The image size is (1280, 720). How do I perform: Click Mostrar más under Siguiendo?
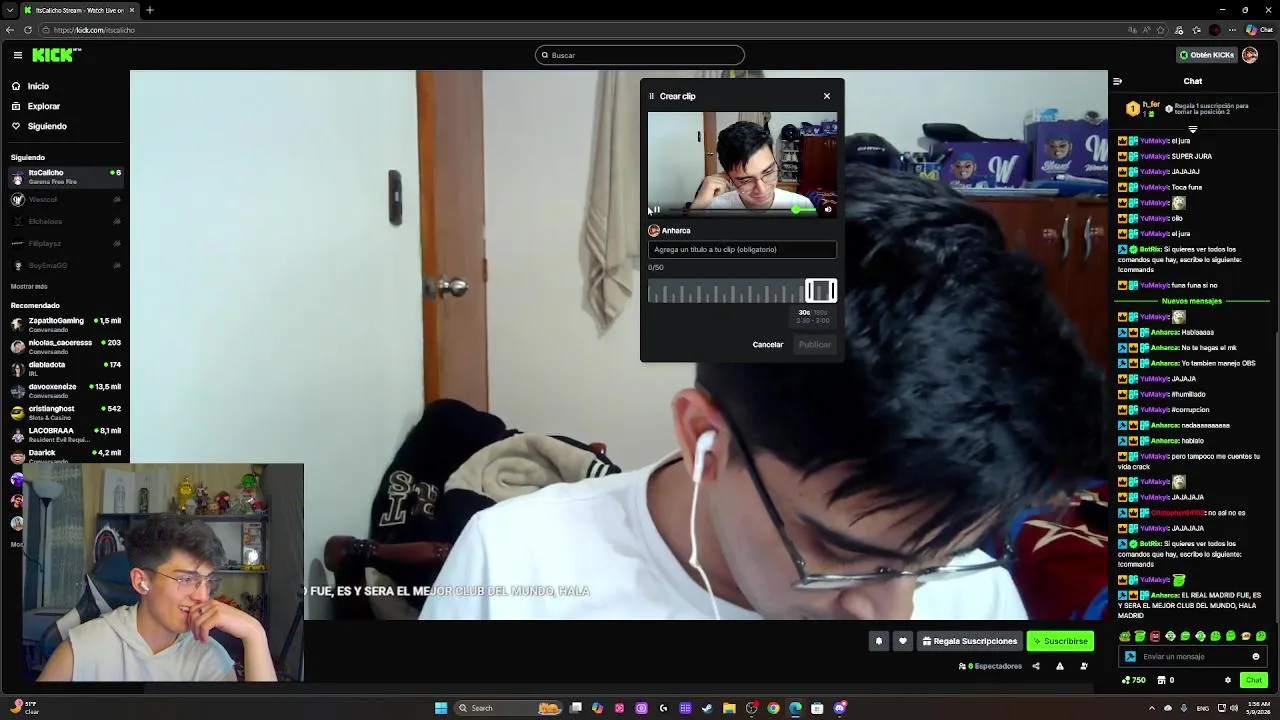point(29,286)
